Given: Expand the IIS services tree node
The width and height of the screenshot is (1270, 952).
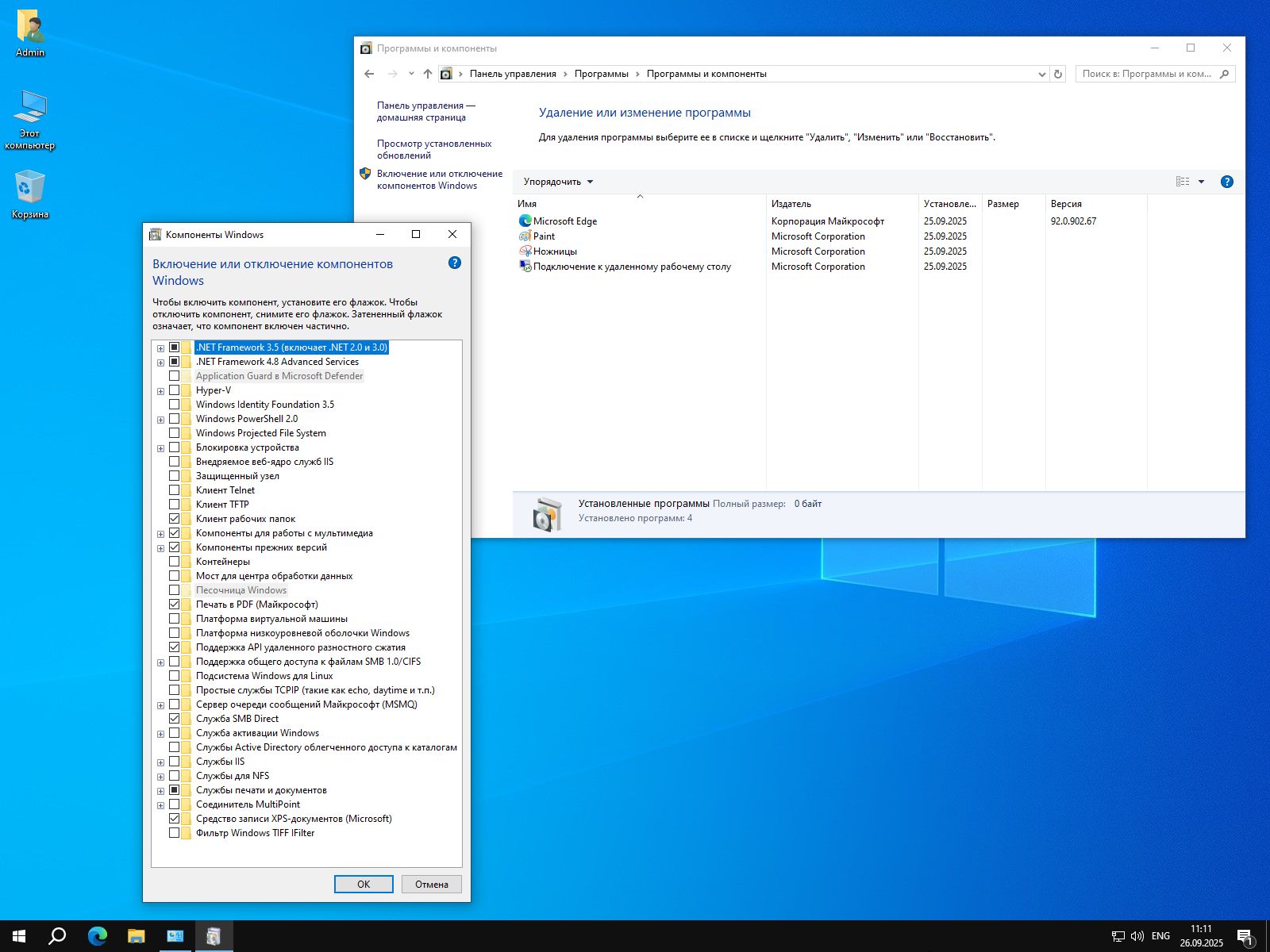Looking at the screenshot, I should pyautogui.click(x=160, y=762).
